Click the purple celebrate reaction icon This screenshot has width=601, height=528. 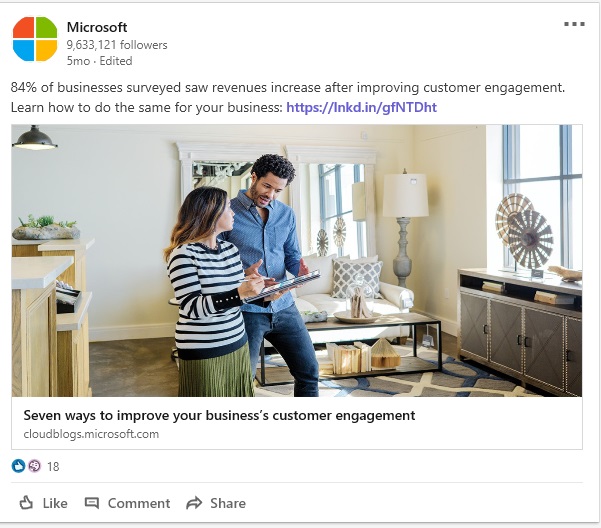click(x=34, y=466)
